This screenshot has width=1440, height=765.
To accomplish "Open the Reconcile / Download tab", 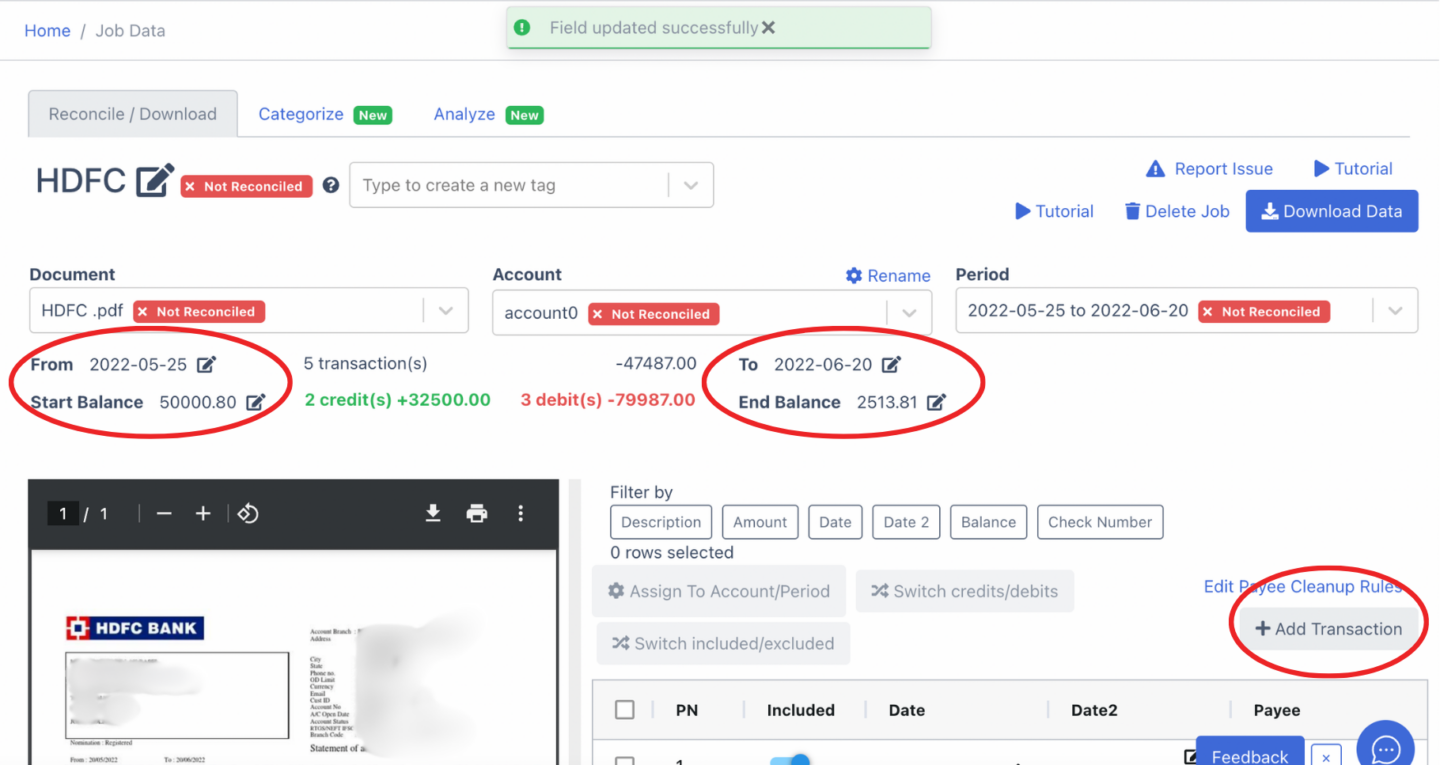I will click(x=133, y=114).
